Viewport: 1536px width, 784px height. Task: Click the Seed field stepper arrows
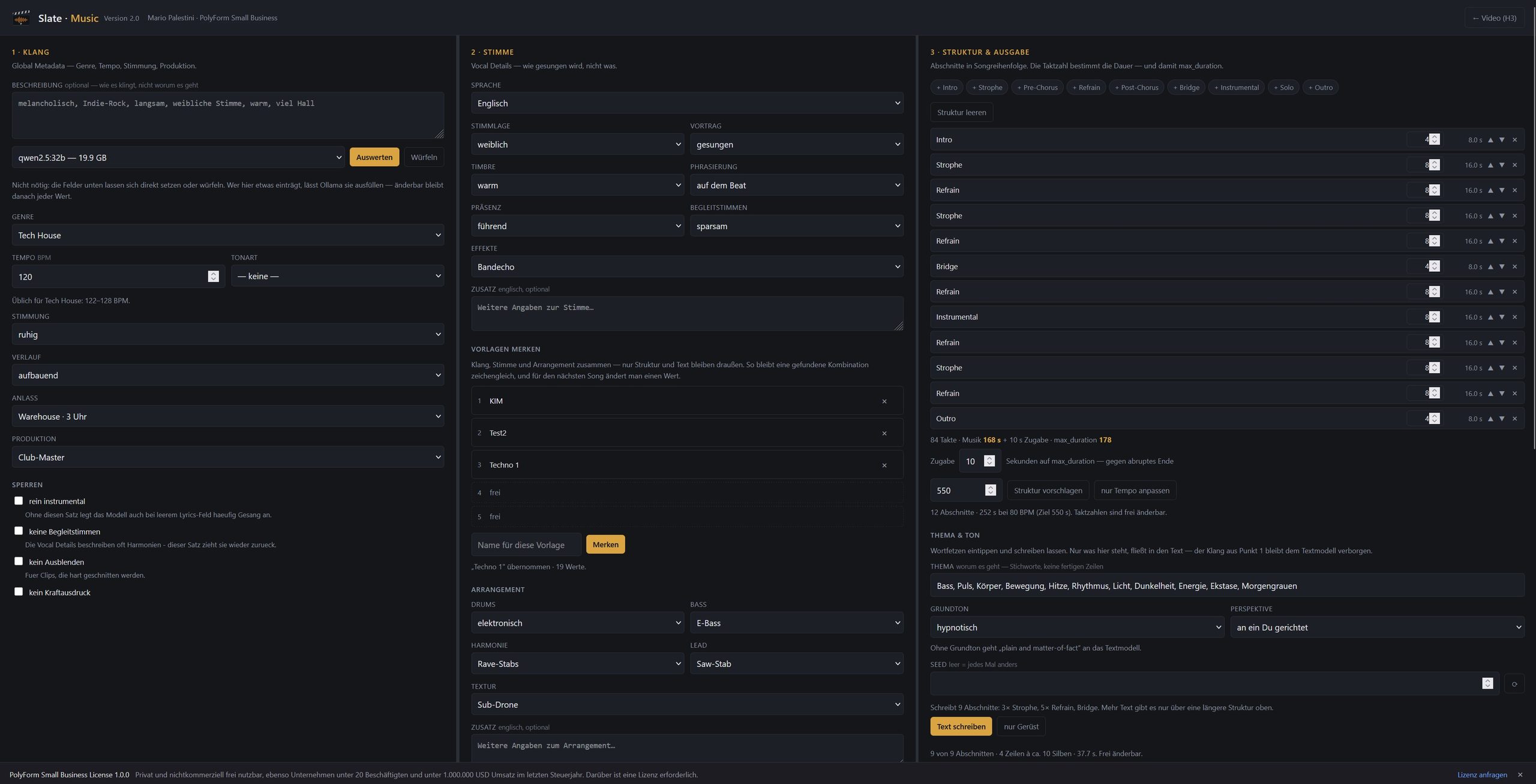[1487, 683]
